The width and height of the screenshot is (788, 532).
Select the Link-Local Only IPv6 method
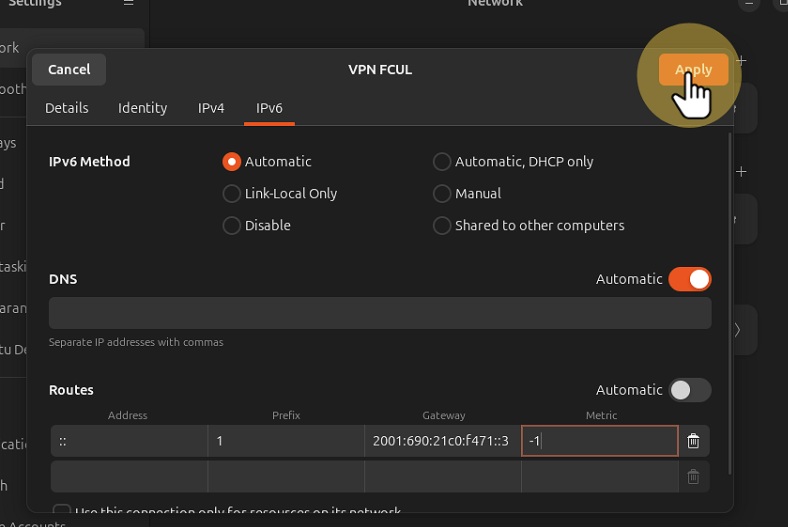(232, 194)
